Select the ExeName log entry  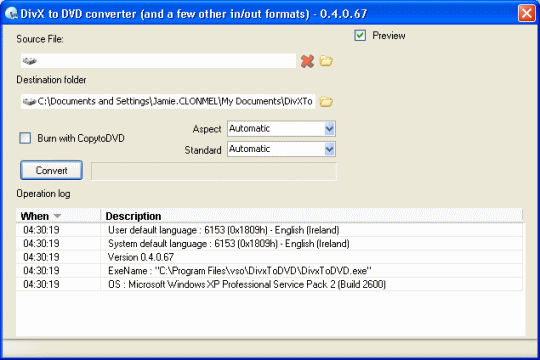coord(269,271)
